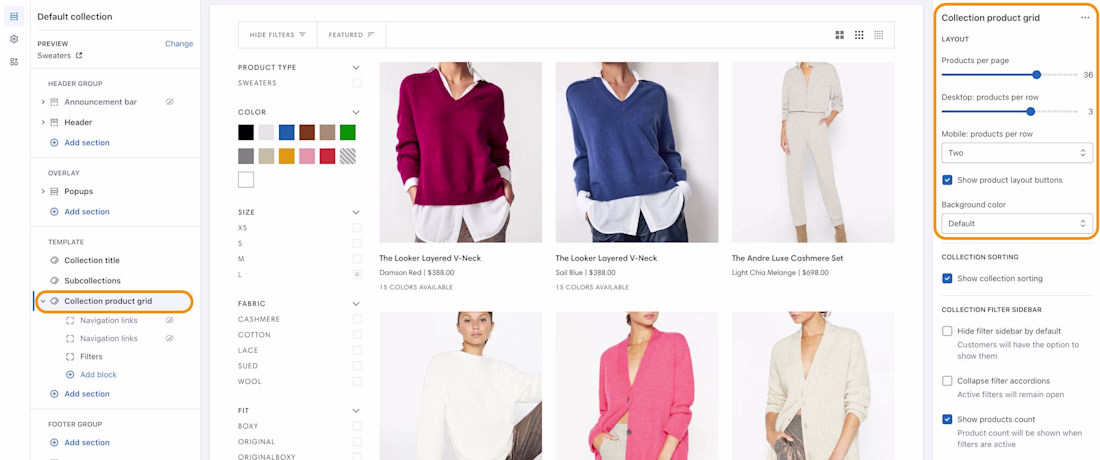Collapse the Size filter group
This screenshot has width=1100, height=460.
(x=356, y=212)
